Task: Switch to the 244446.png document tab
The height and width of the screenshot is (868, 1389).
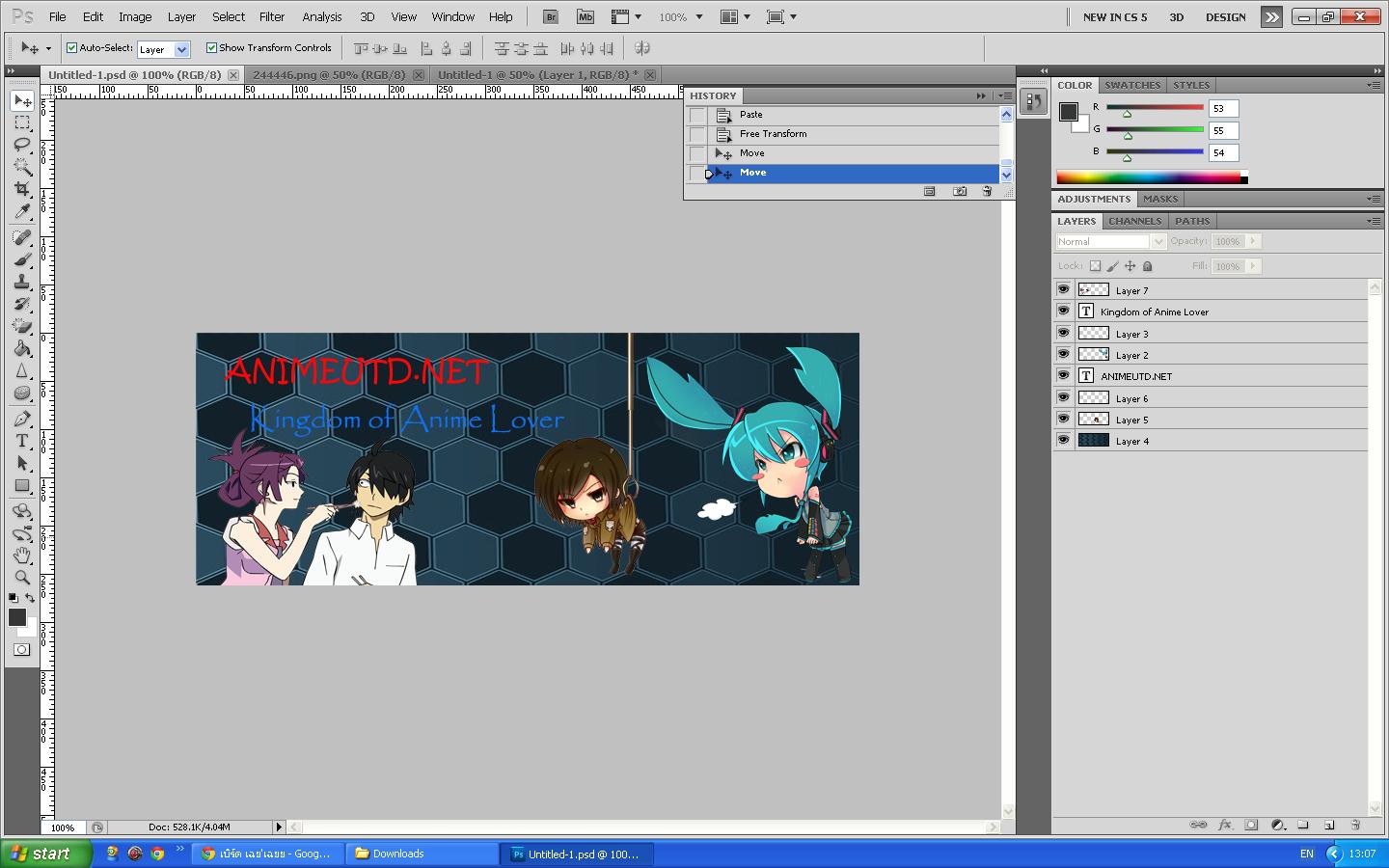Action: (x=329, y=74)
